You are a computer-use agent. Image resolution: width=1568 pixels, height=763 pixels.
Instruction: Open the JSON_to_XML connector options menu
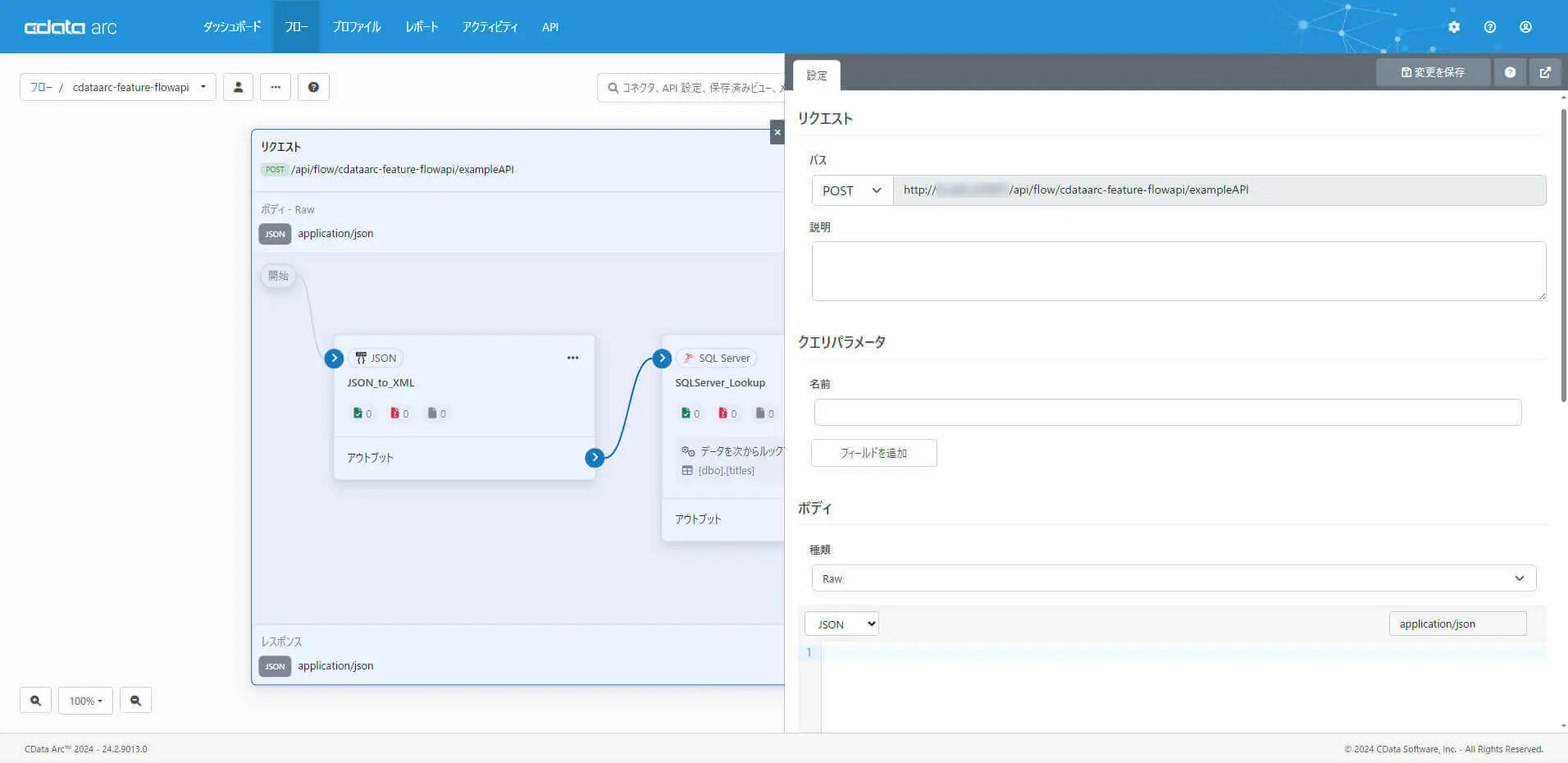point(572,358)
